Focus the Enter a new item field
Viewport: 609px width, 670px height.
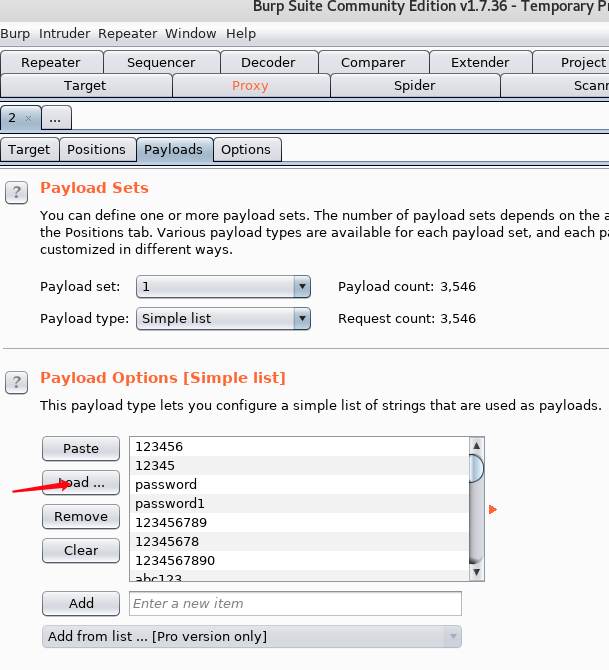tap(295, 603)
